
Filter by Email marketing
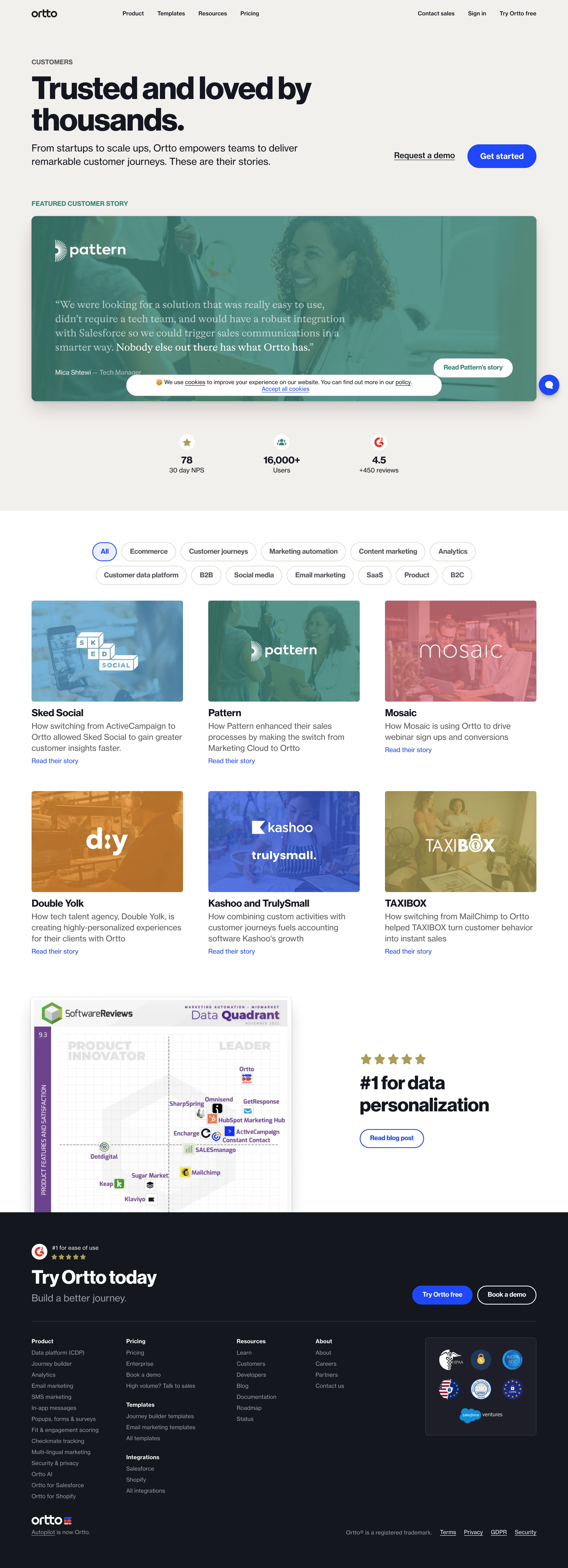pos(320,575)
